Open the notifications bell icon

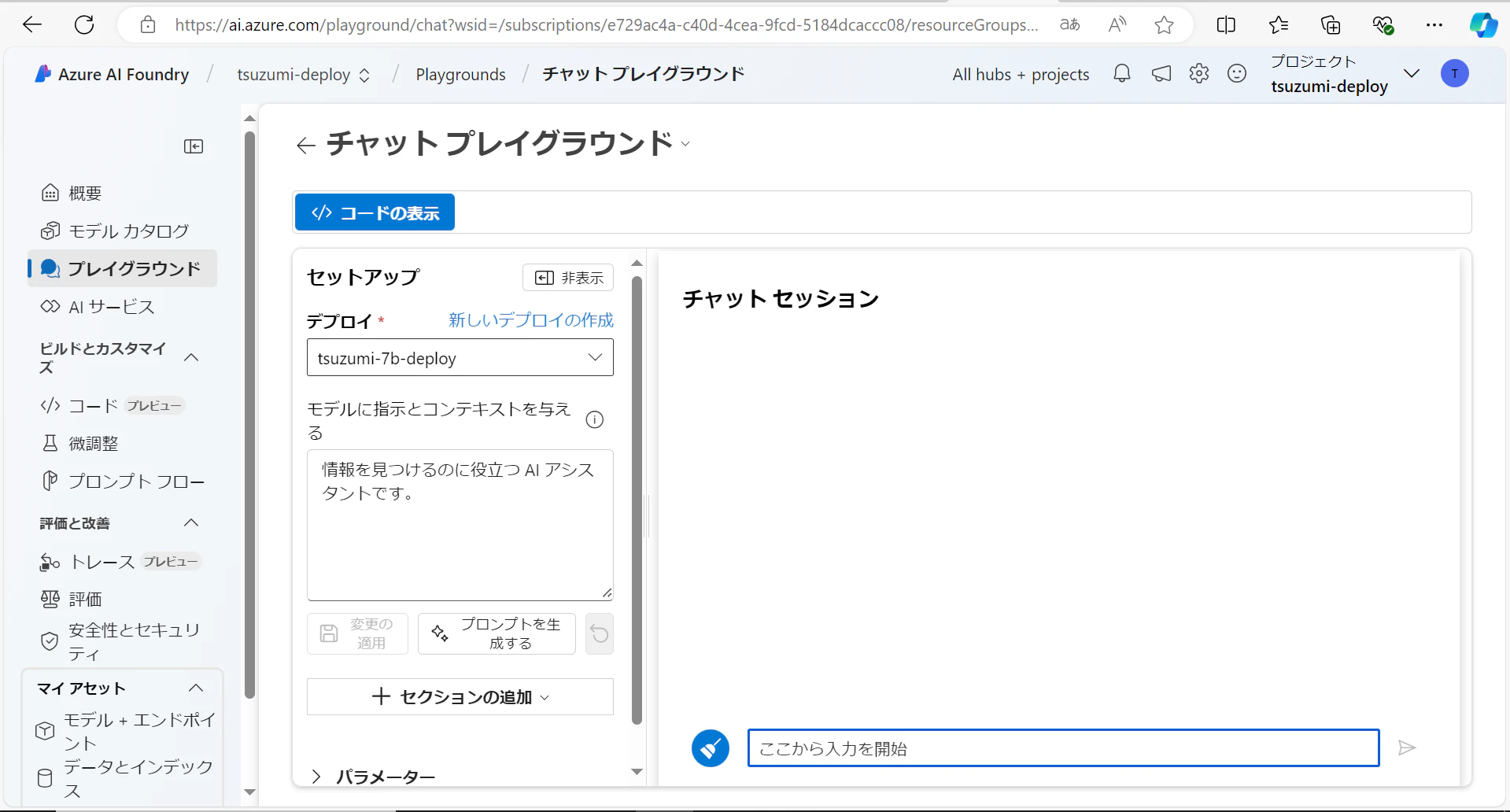[1121, 73]
